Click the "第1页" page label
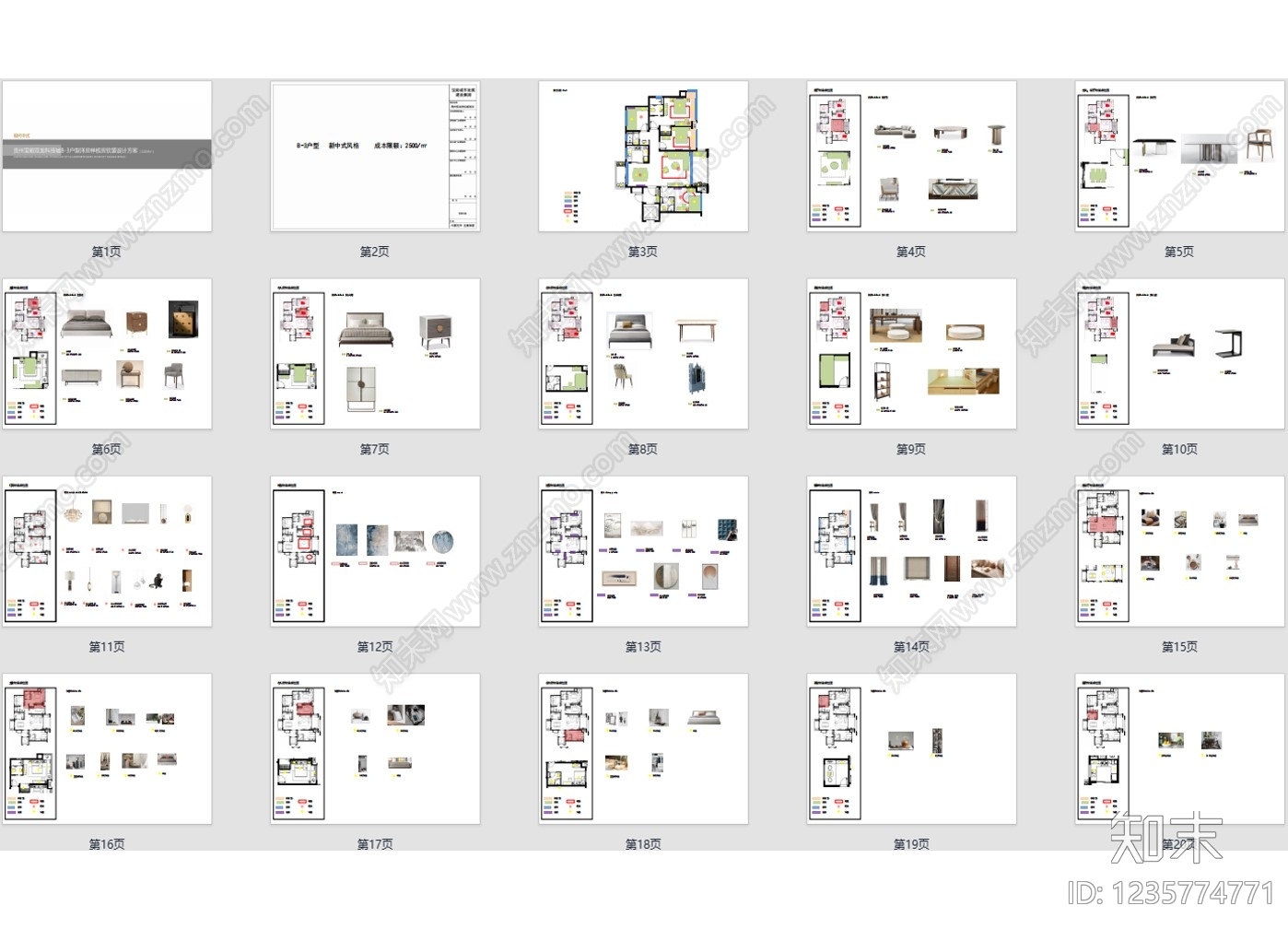The height and width of the screenshot is (929, 1288). tap(107, 252)
